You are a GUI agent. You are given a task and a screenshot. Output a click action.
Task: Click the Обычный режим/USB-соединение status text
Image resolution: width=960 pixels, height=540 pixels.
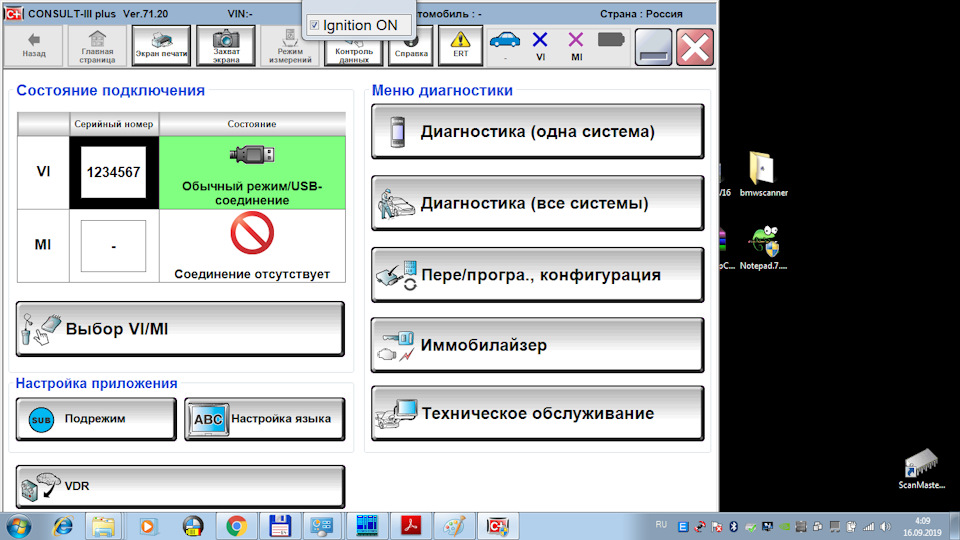tap(252, 193)
